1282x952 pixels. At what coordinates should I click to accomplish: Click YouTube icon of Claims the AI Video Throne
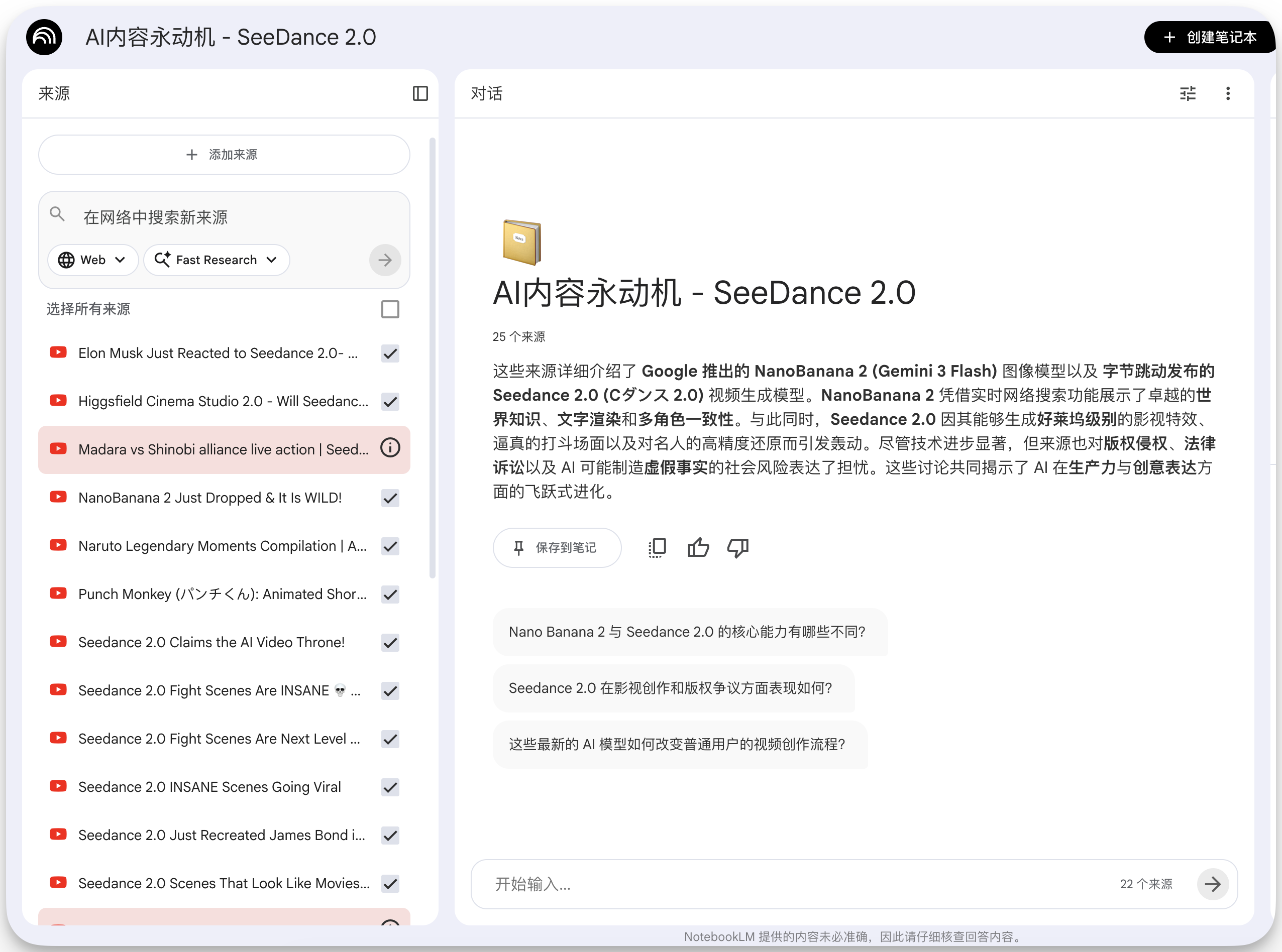click(x=58, y=641)
